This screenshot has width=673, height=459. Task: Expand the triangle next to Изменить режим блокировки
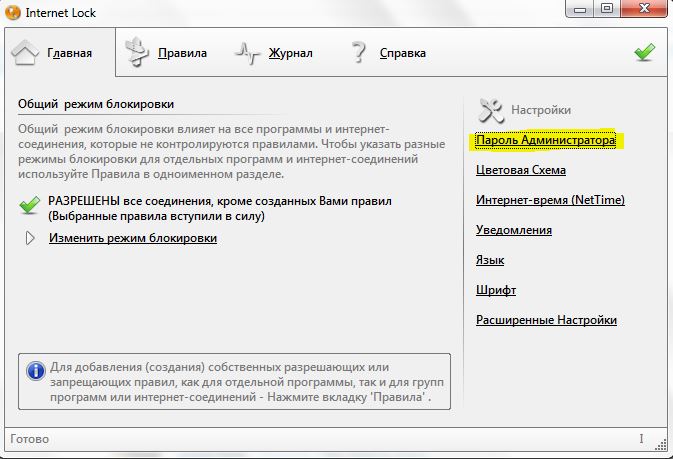click(x=30, y=238)
